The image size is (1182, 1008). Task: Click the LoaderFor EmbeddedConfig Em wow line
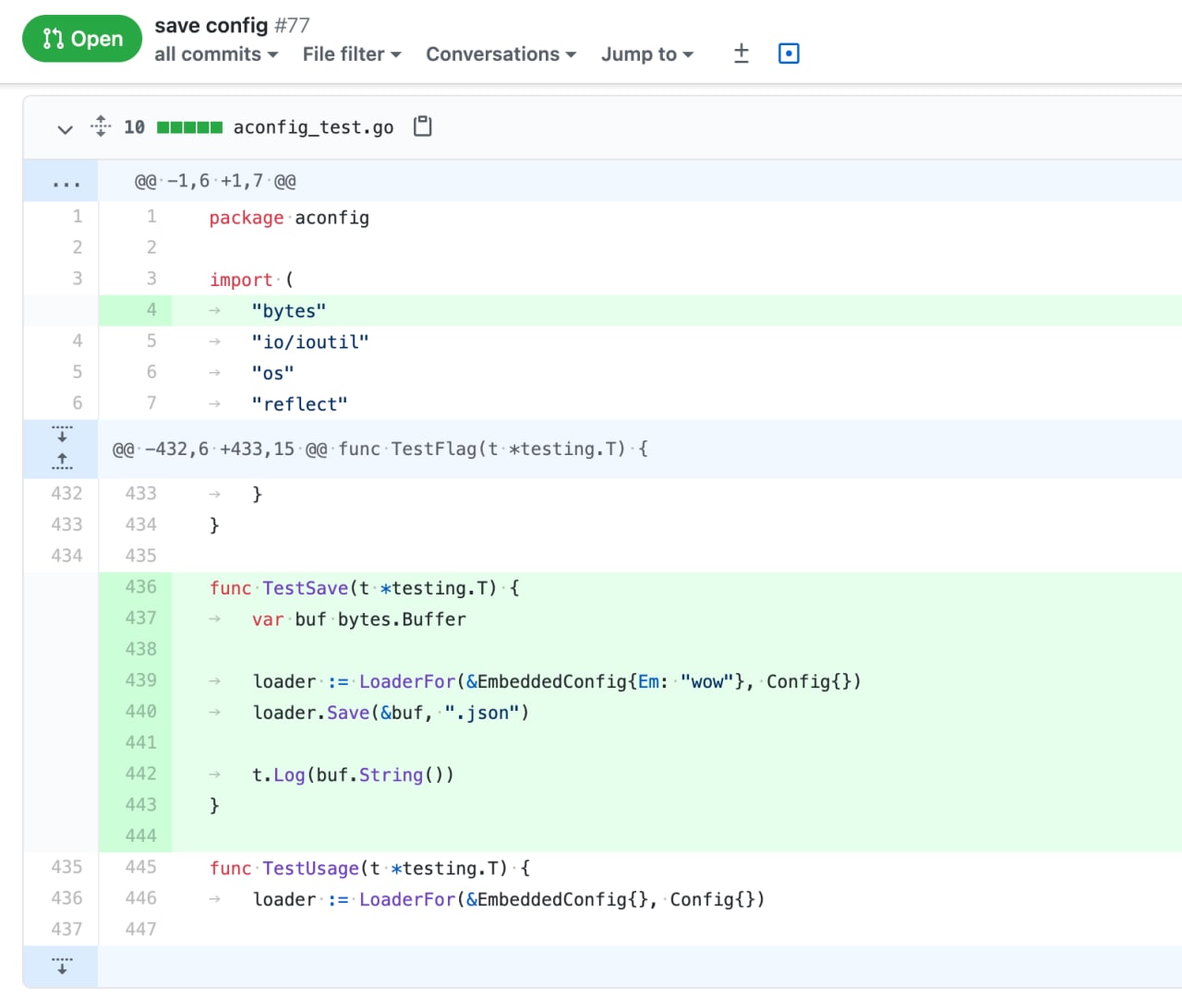click(557, 681)
